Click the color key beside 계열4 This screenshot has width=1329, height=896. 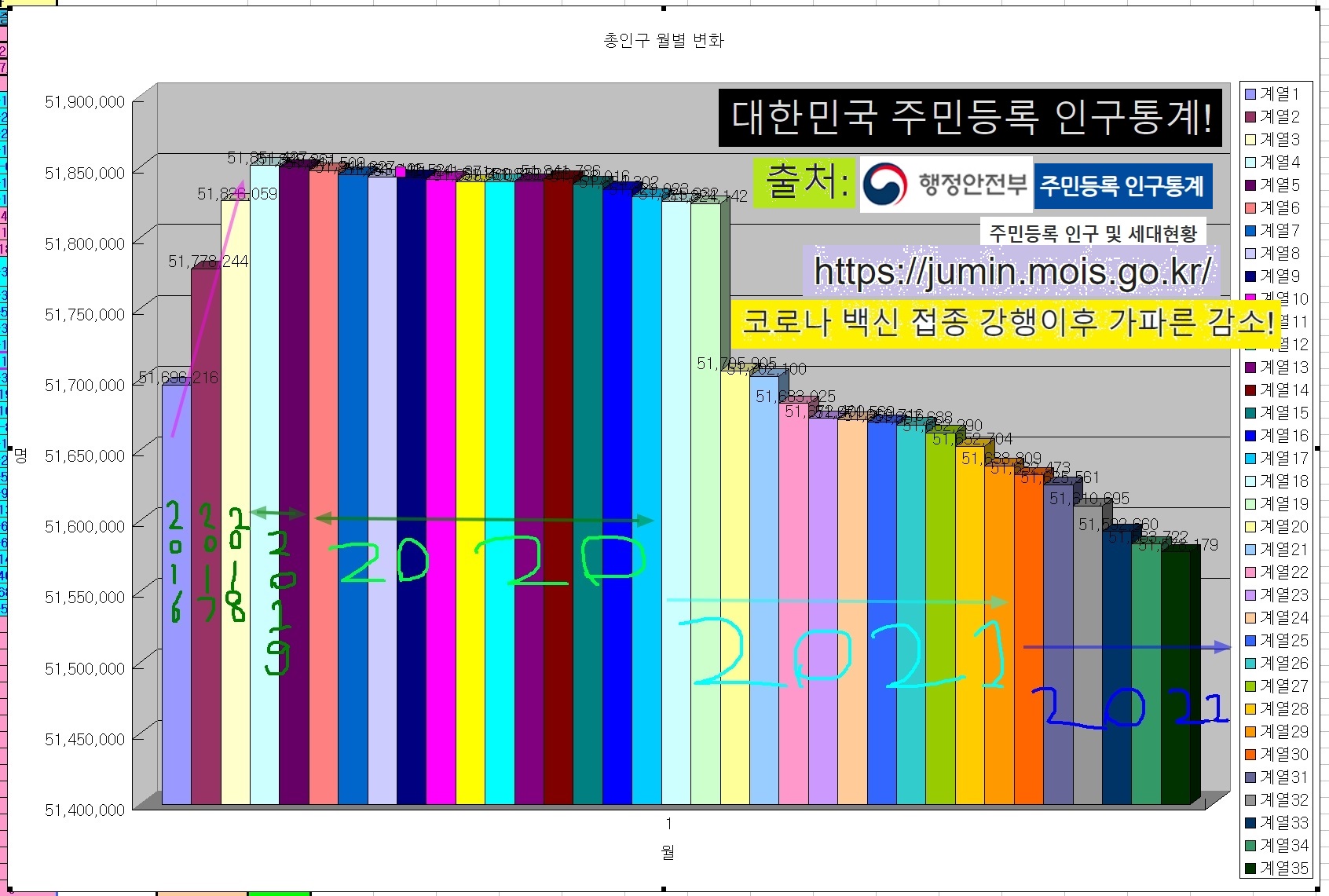pyautogui.click(x=1250, y=163)
